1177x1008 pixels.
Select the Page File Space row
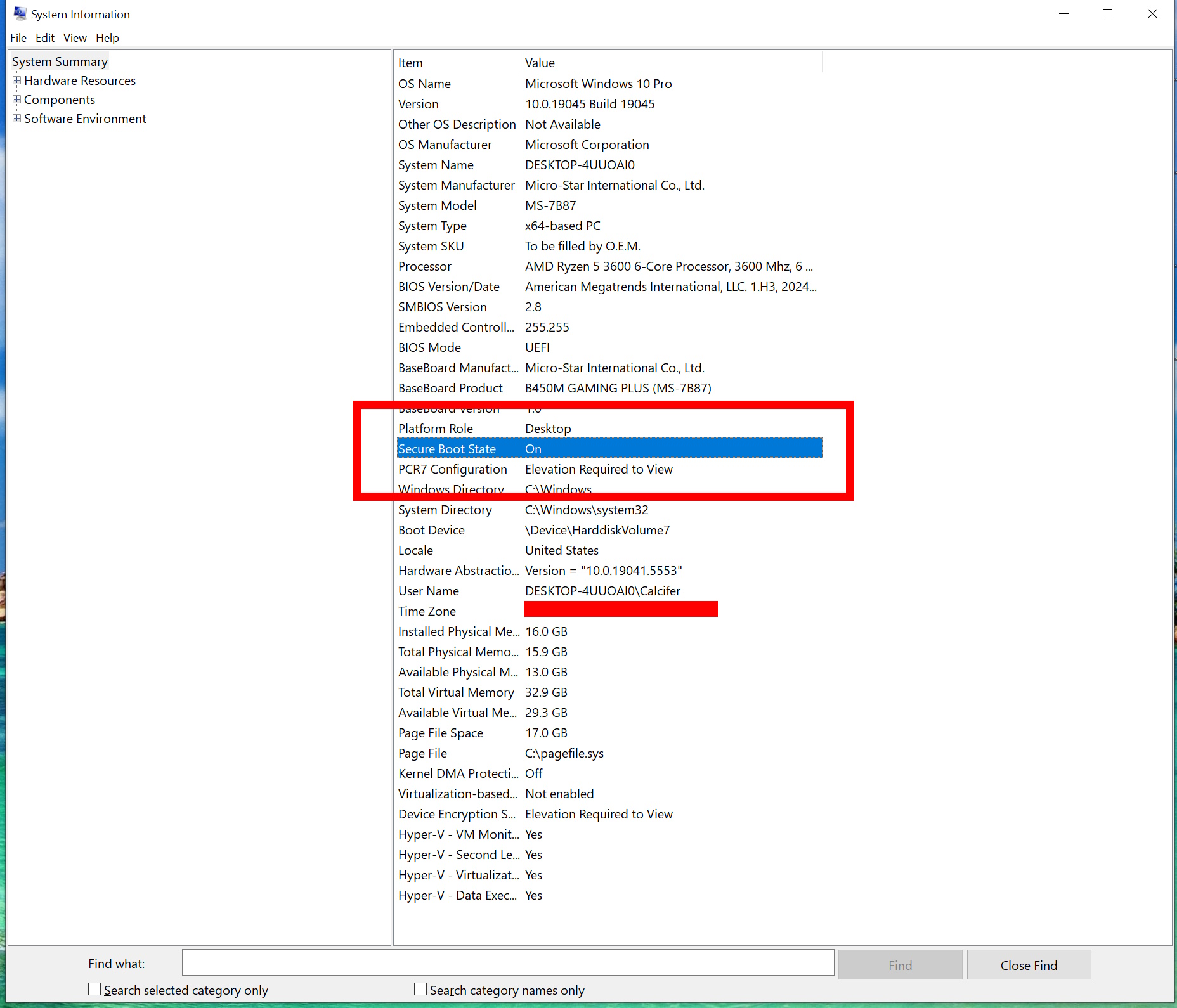(609, 733)
